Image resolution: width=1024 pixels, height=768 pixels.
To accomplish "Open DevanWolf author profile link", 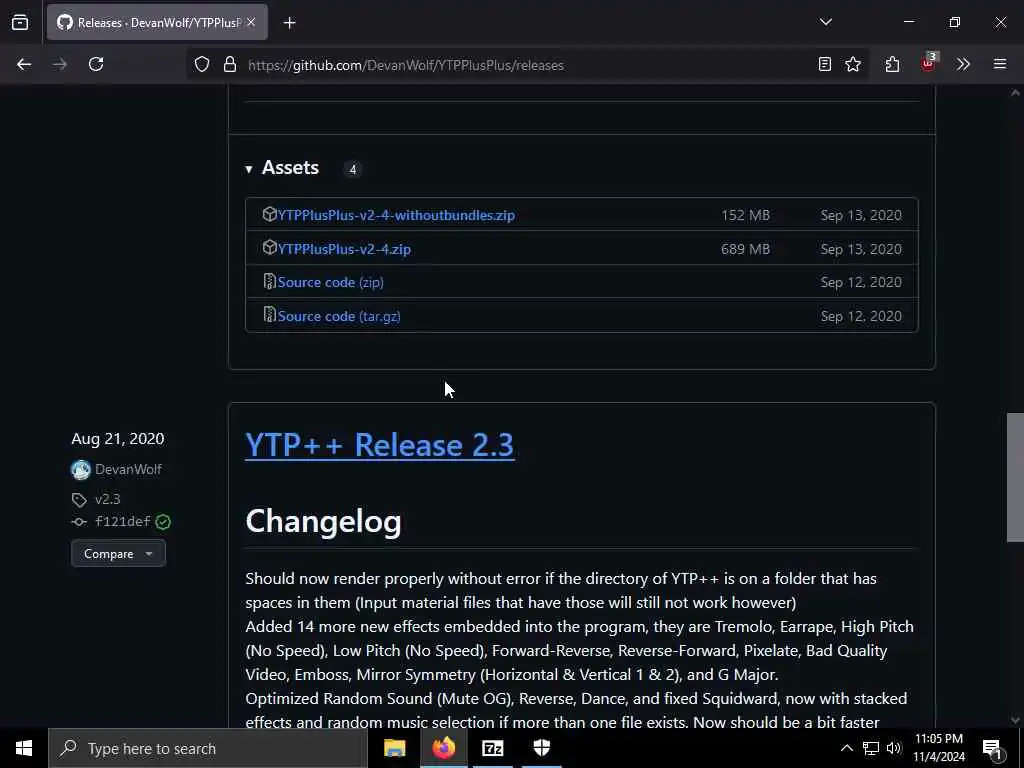I will click(x=128, y=470).
